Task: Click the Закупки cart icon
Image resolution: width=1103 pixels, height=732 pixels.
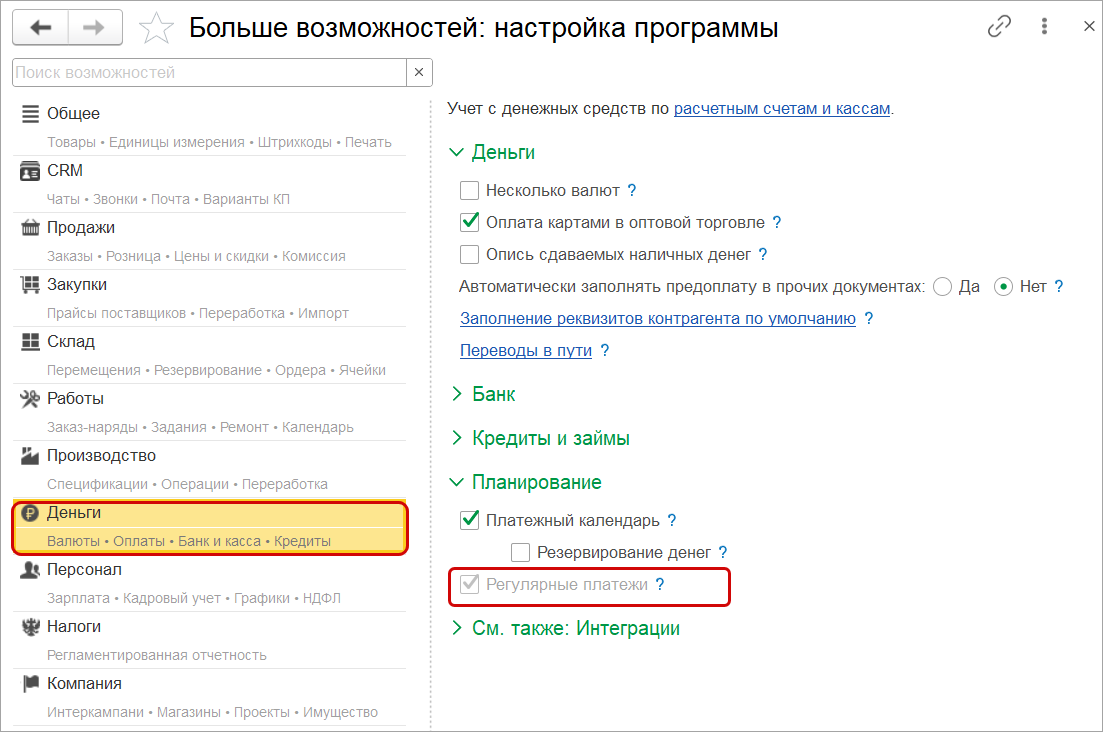Action: [30, 285]
